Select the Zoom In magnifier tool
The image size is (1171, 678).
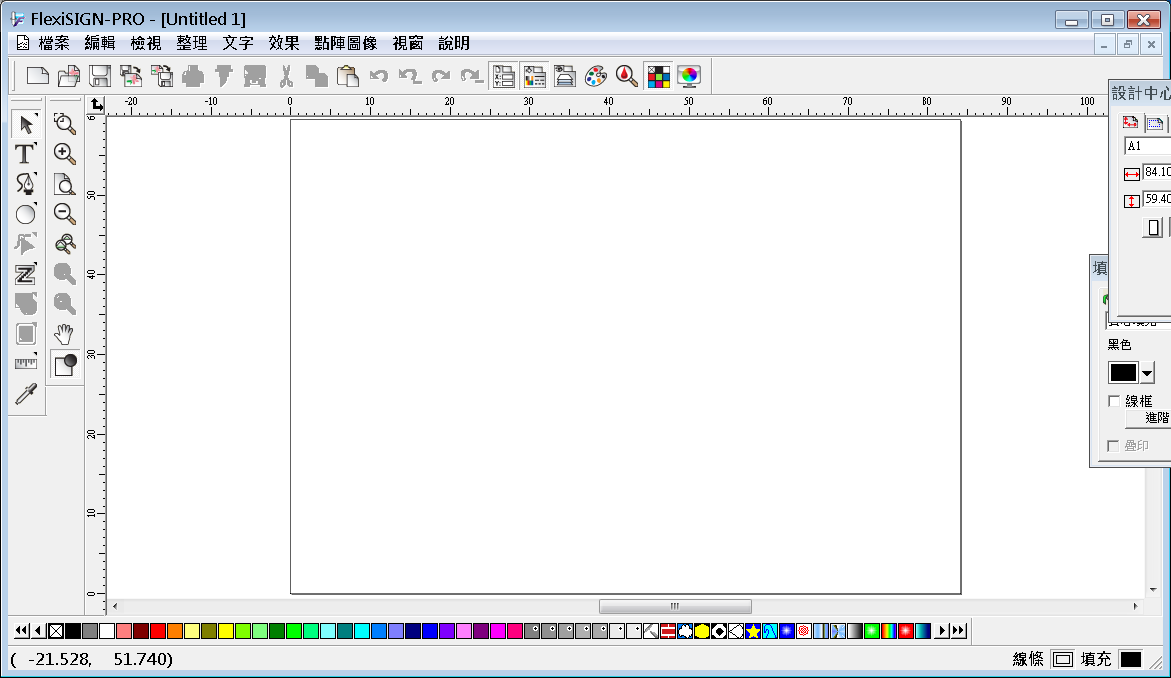pos(64,154)
